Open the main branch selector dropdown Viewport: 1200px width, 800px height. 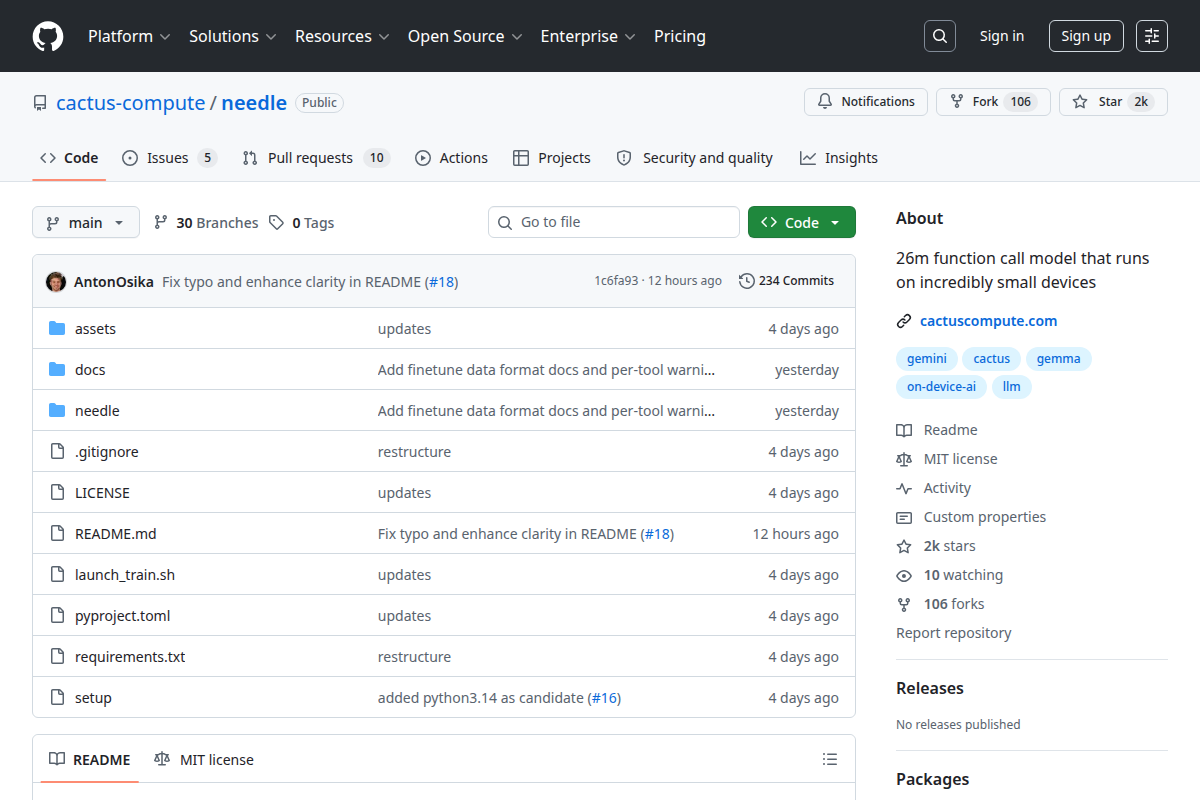click(x=86, y=223)
